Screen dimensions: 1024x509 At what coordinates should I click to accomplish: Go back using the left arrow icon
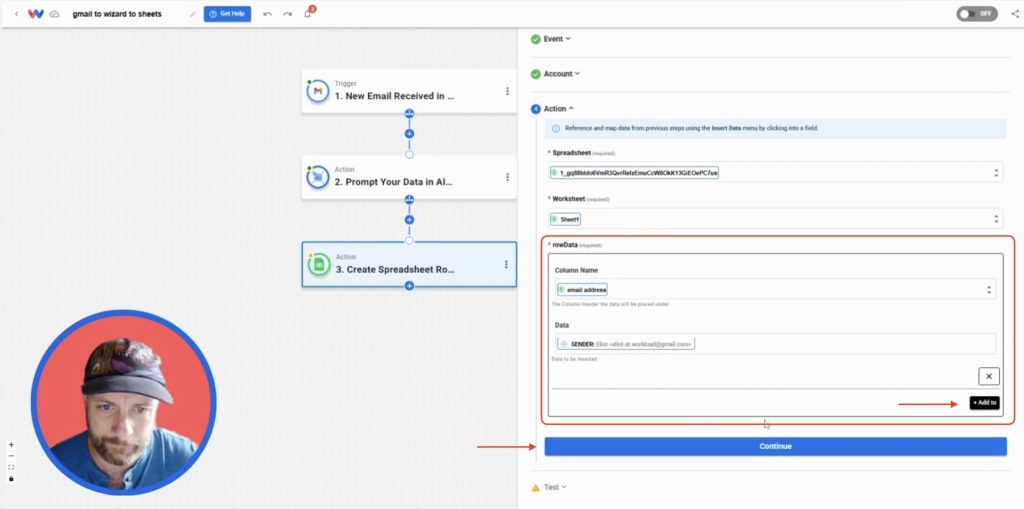(x=16, y=14)
